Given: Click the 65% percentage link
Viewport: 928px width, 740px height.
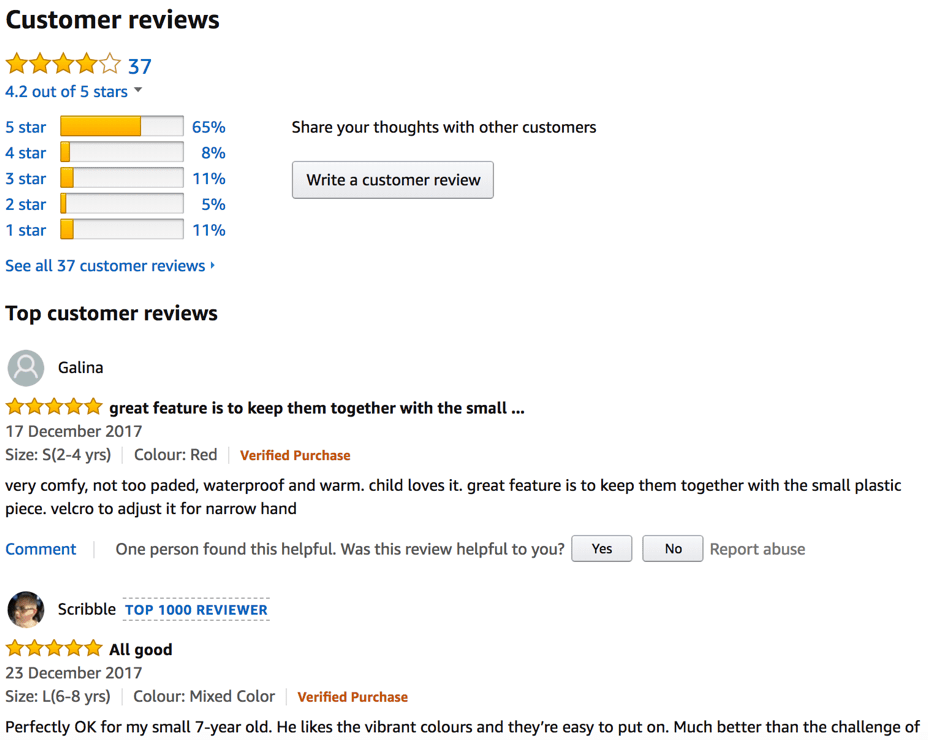Looking at the screenshot, I should coord(206,127).
